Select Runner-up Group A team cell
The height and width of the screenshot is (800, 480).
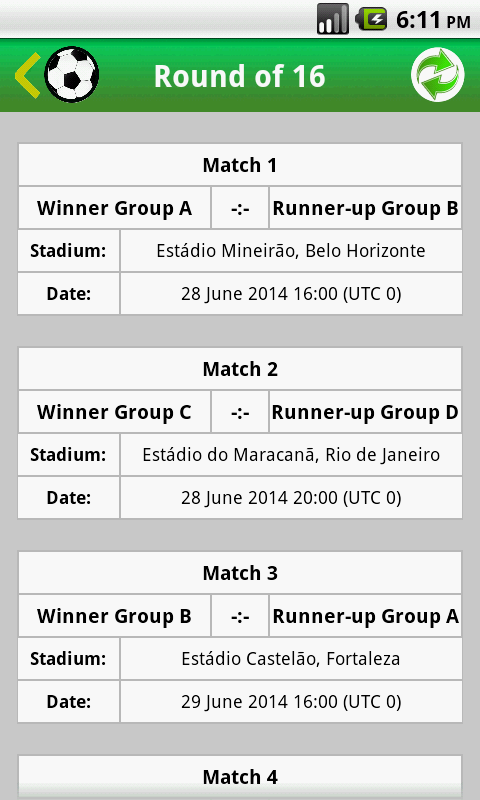pos(365,616)
